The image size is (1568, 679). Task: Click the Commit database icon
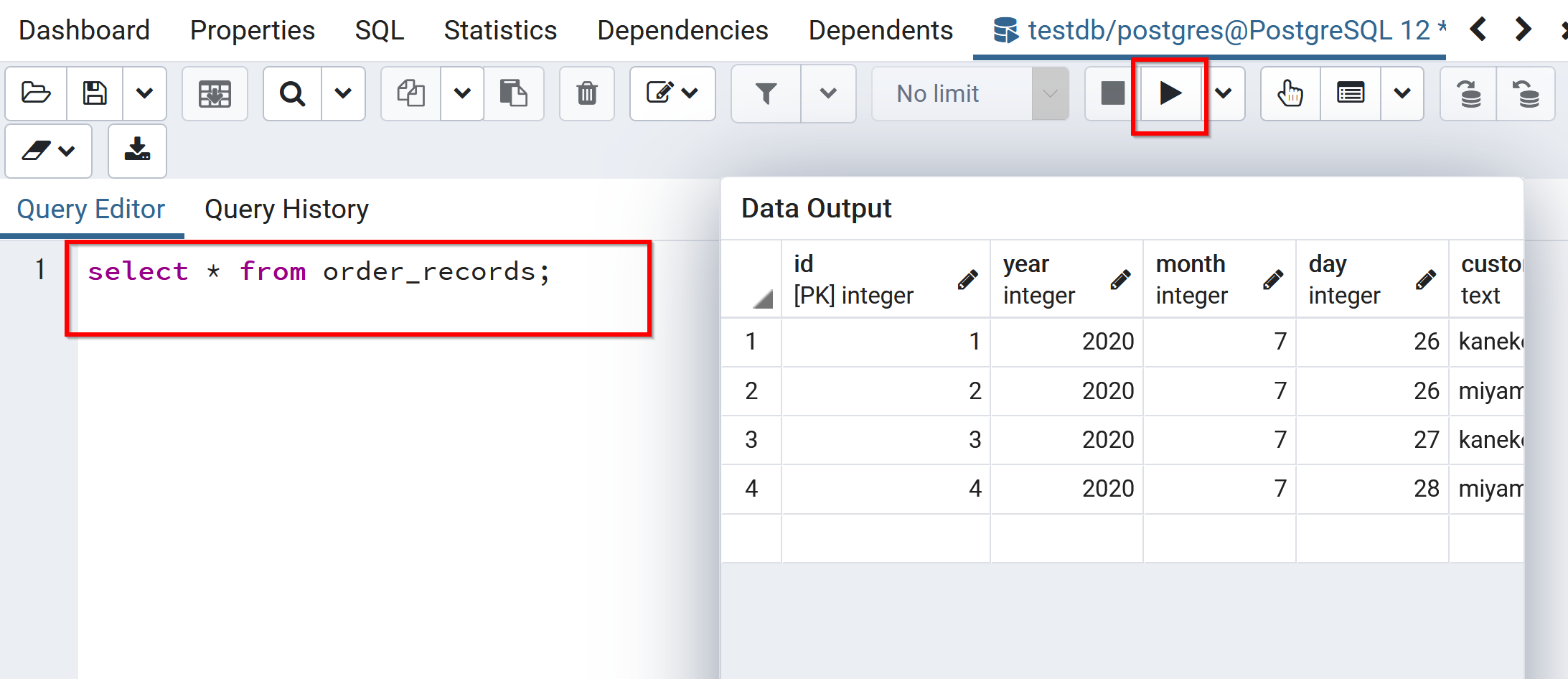coord(1468,93)
